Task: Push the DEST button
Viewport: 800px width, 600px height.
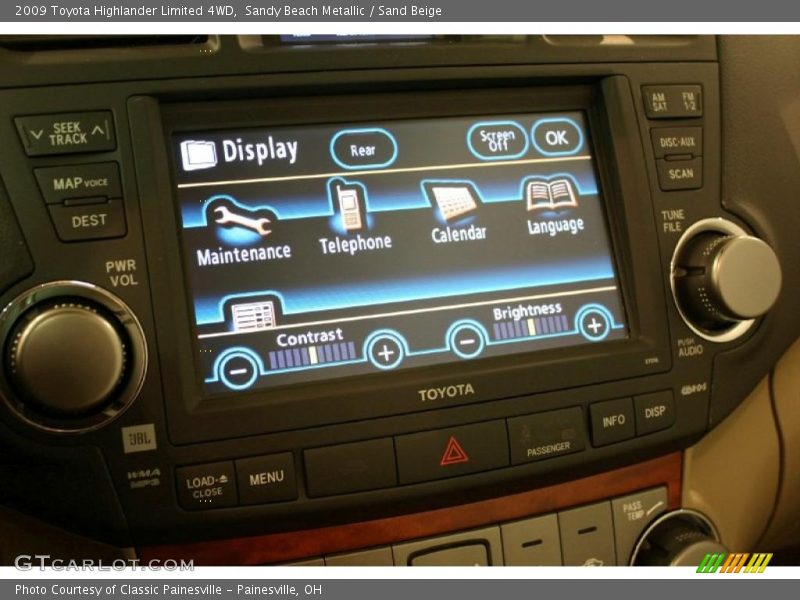Action: [x=89, y=221]
